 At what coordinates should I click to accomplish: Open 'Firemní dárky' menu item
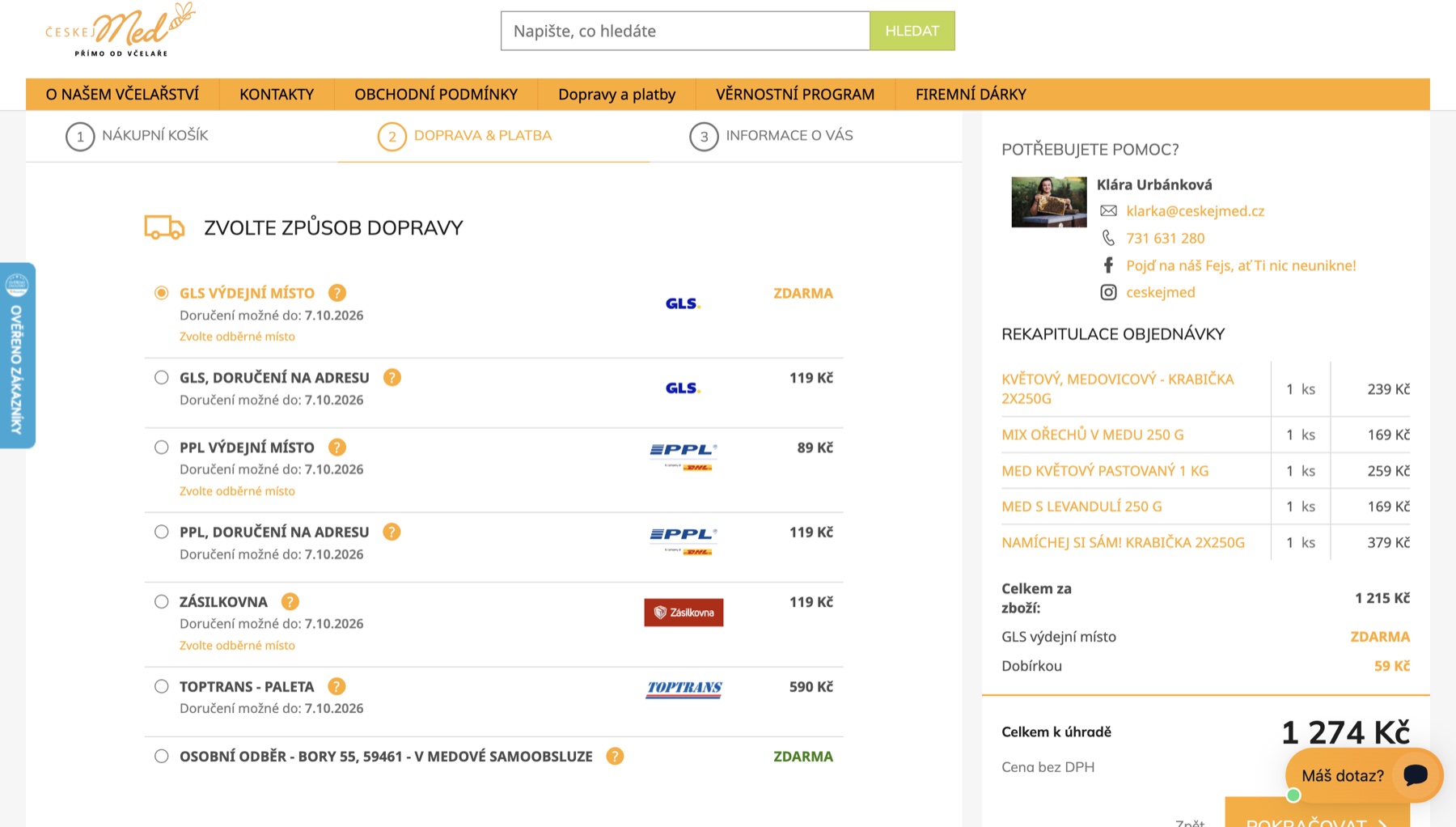point(971,94)
